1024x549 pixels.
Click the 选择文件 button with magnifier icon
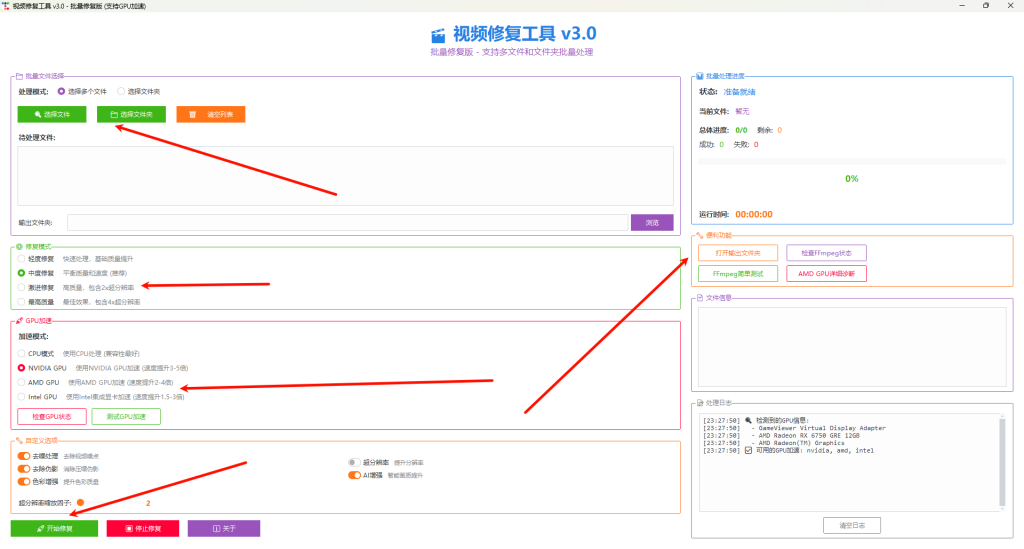51,114
